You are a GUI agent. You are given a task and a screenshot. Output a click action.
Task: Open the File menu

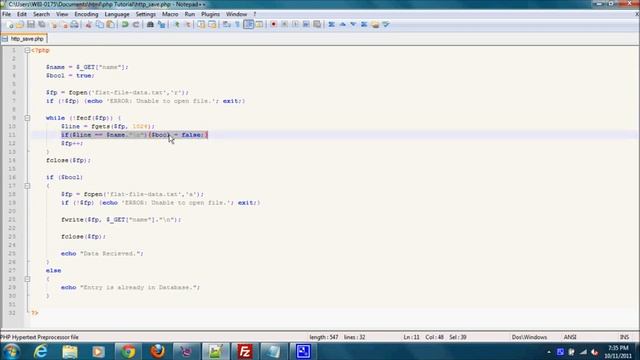coord(7,14)
